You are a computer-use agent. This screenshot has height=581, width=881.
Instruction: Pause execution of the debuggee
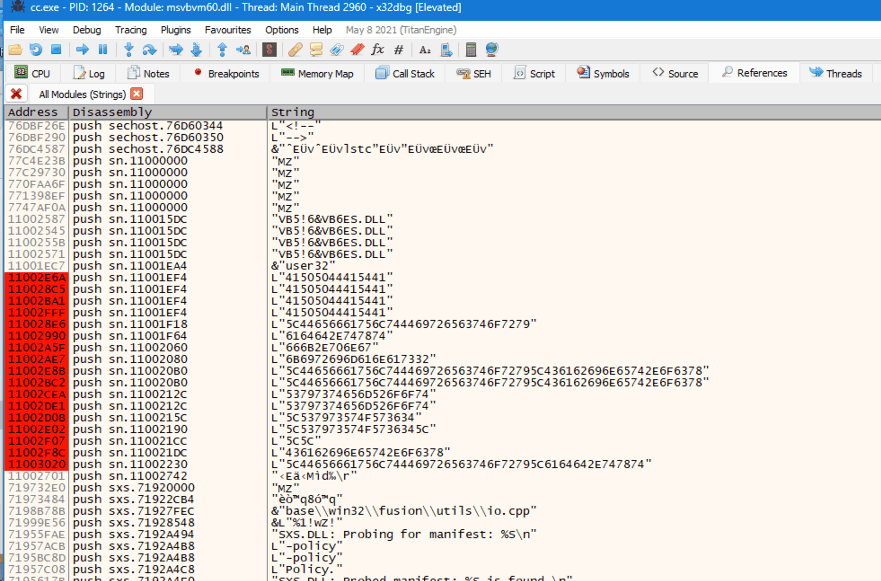(x=103, y=49)
